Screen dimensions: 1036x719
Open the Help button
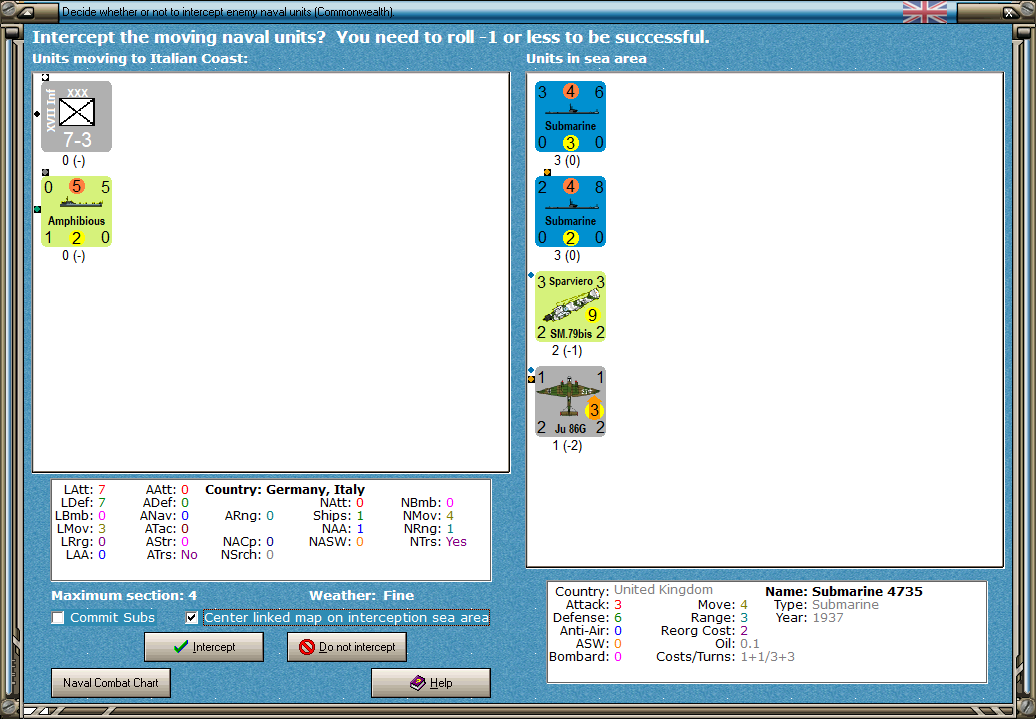point(431,683)
